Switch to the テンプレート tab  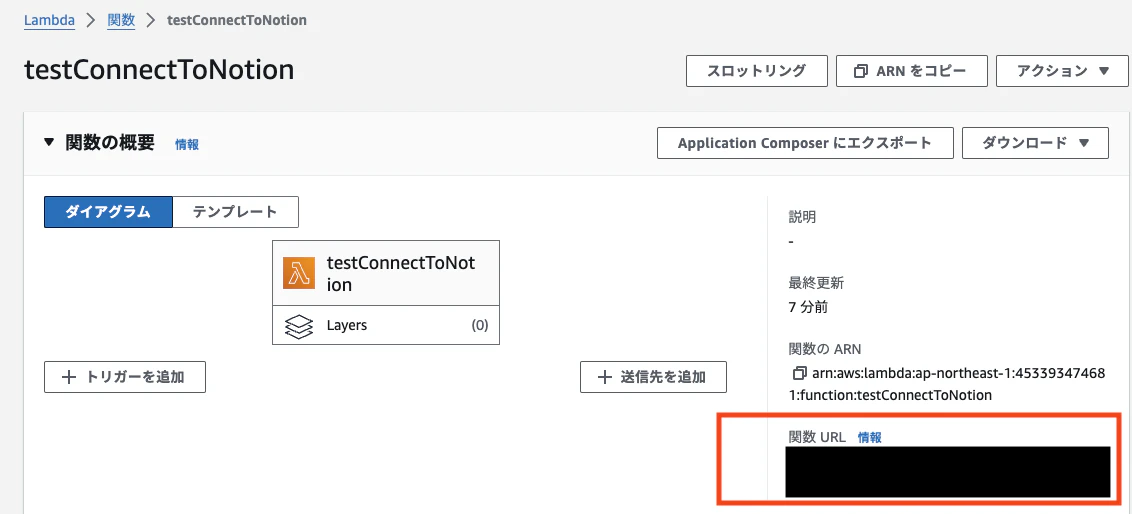[x=235, y=212]
